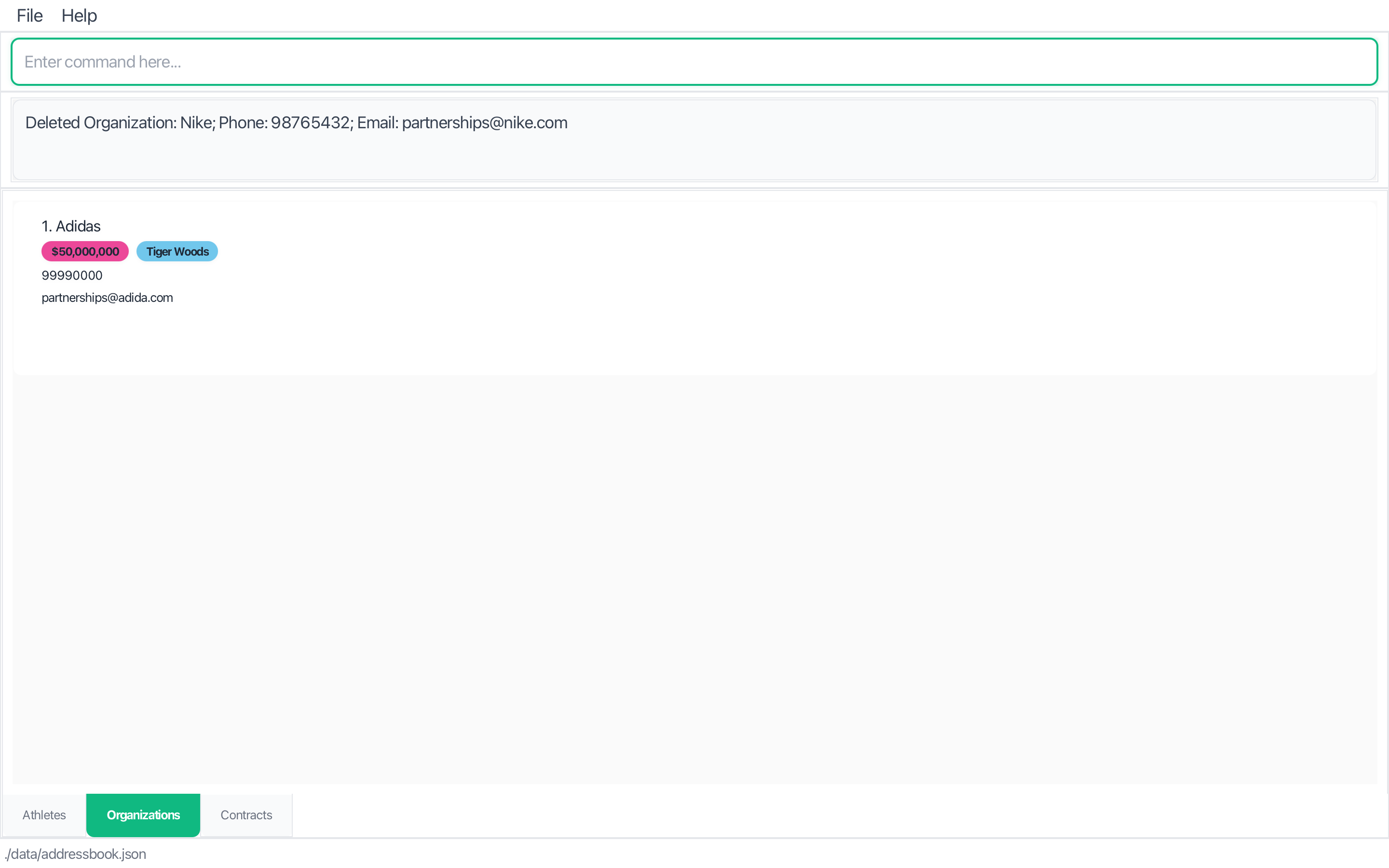
Task: Click the blue Tiger Woods tag
Action: [x=177, y=251]
